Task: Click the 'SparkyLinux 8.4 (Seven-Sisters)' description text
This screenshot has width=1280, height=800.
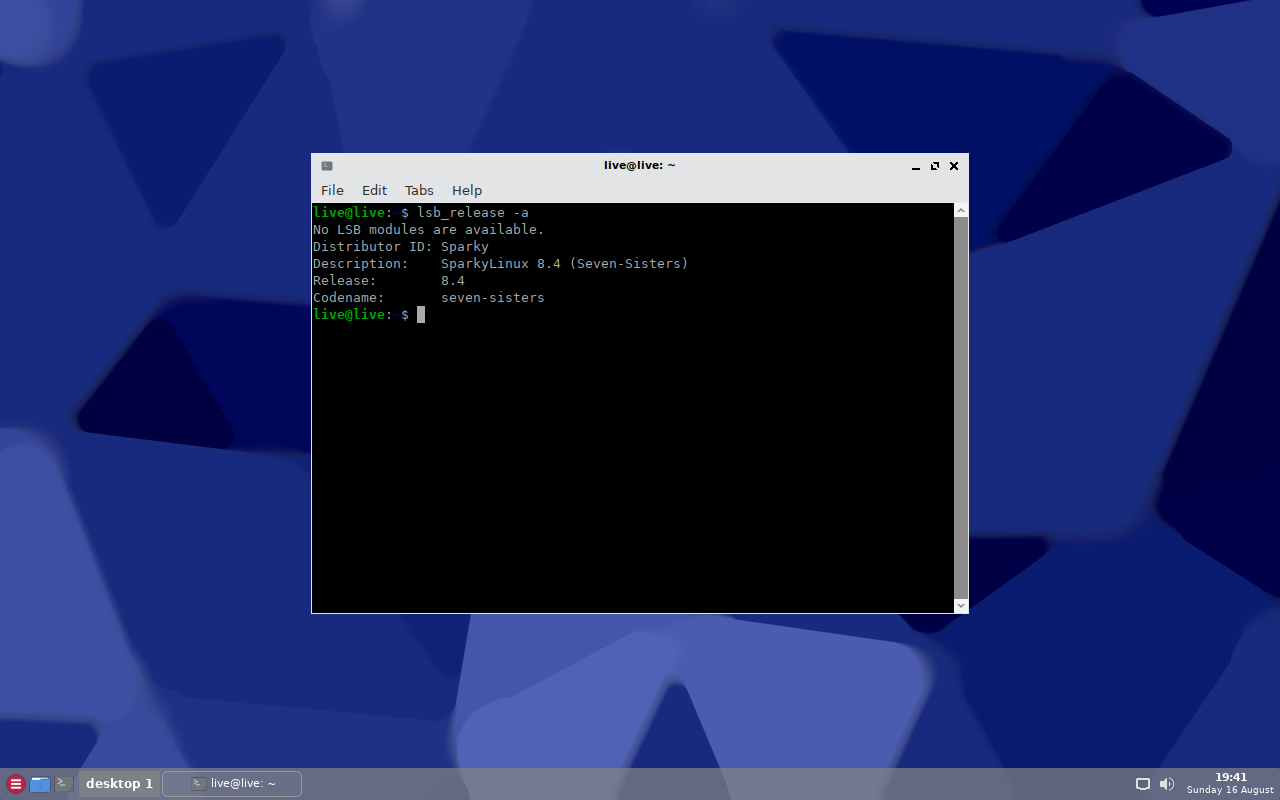Action: click(x=565, y=264)
